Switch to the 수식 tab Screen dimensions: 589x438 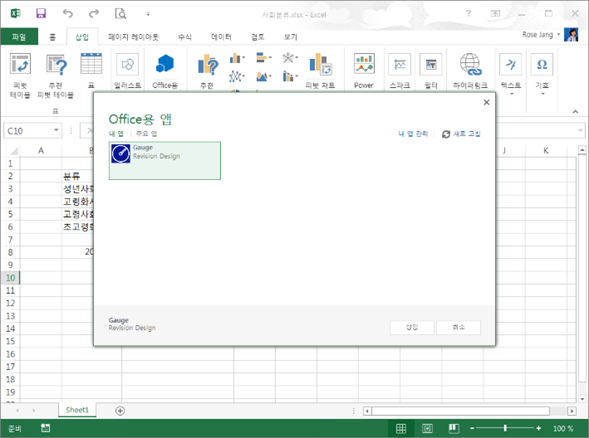184,37
